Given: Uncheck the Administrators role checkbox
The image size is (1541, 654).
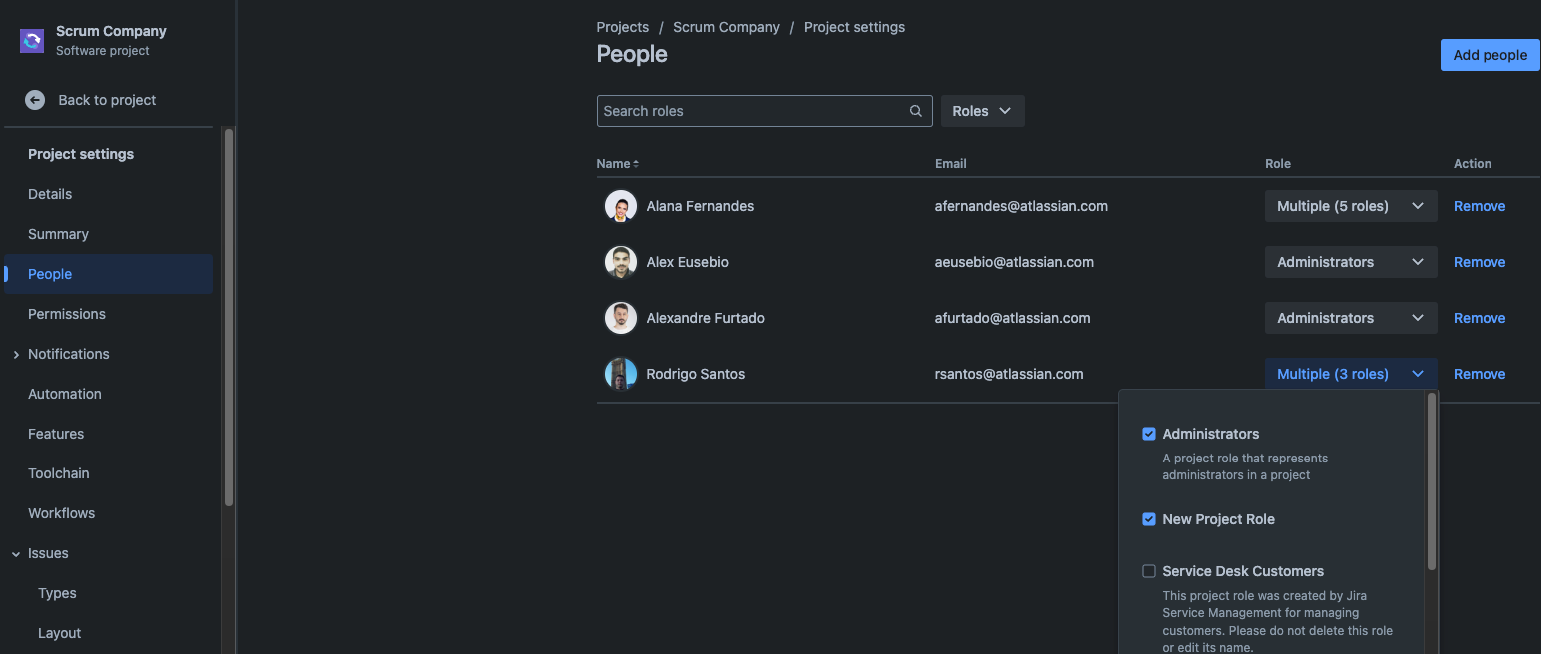Looking at the screenshot, I should click(x=1149, y=434).
